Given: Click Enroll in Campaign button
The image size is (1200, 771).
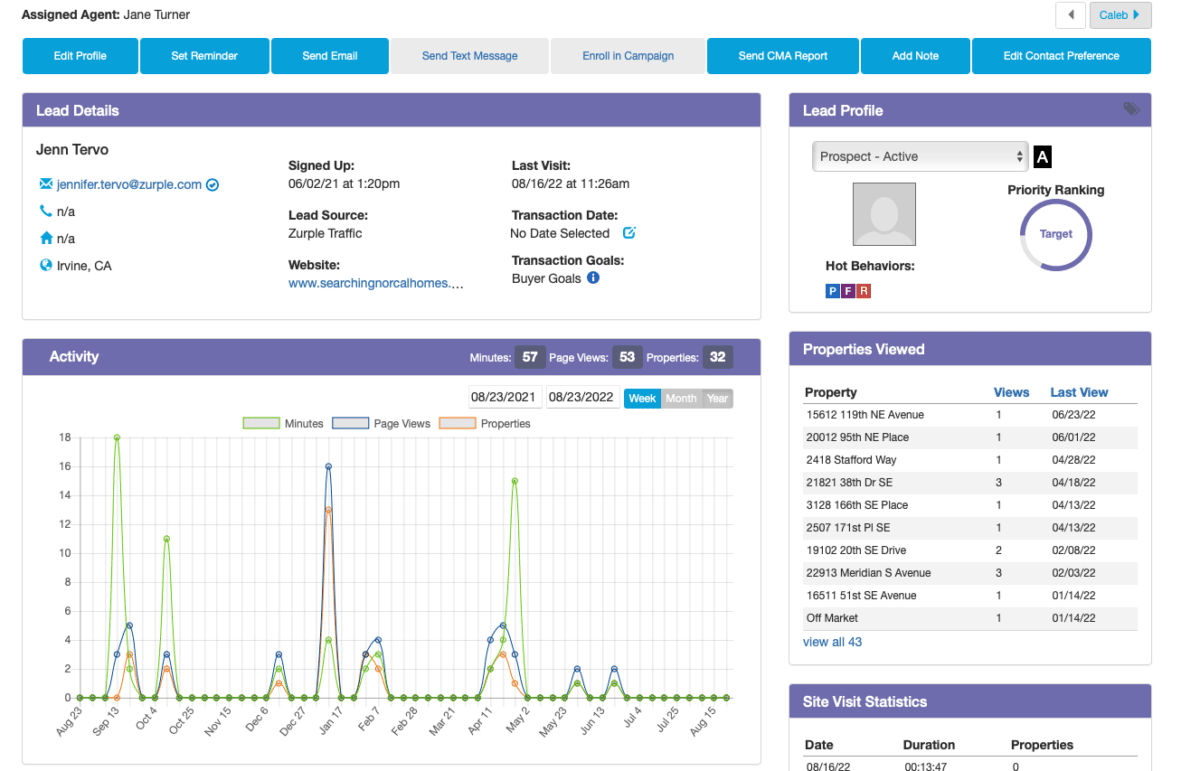Looking at the screenshot, I should tap(628, 56).
